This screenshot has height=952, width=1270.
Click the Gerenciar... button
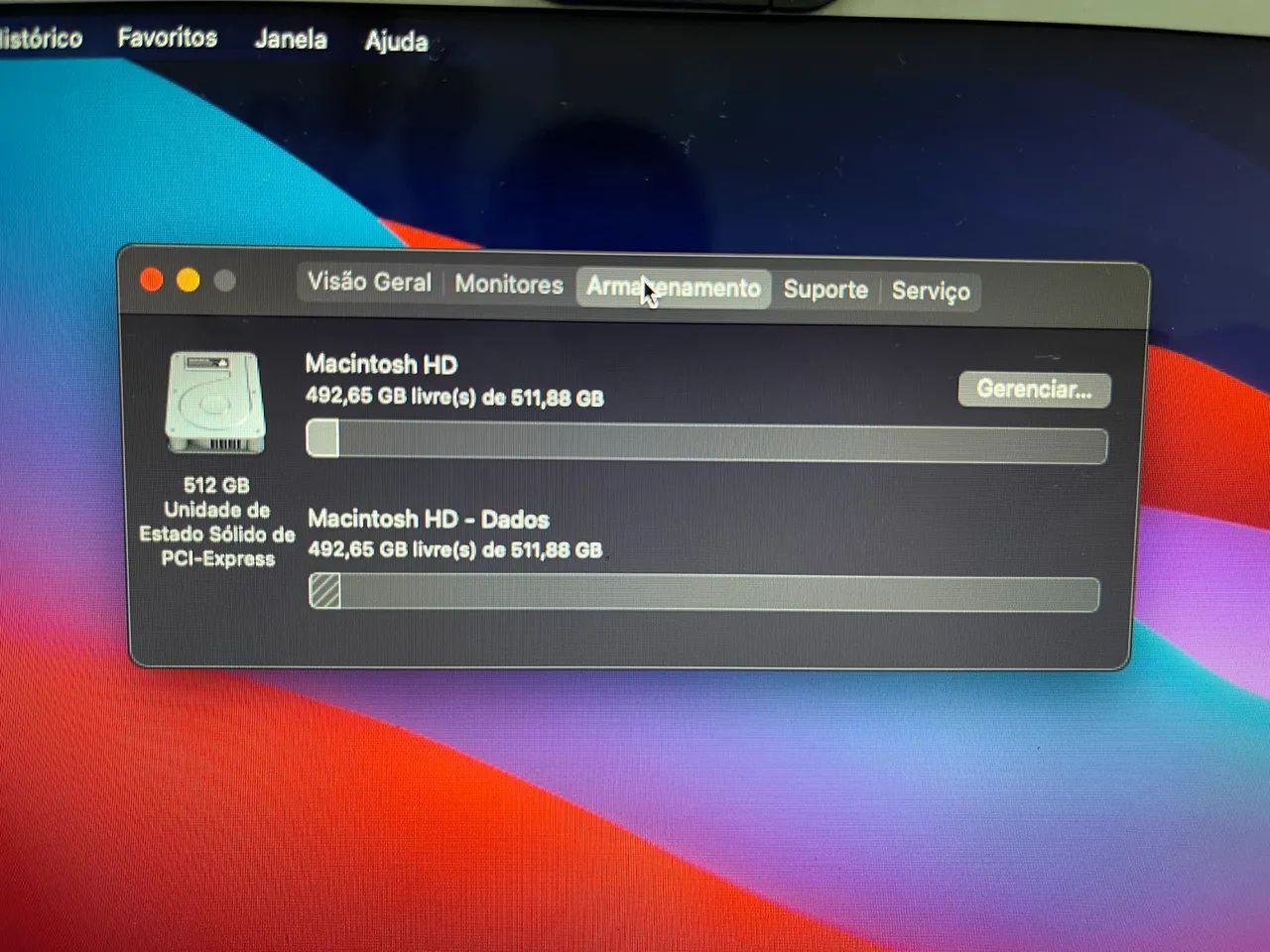coord(1034,389)
